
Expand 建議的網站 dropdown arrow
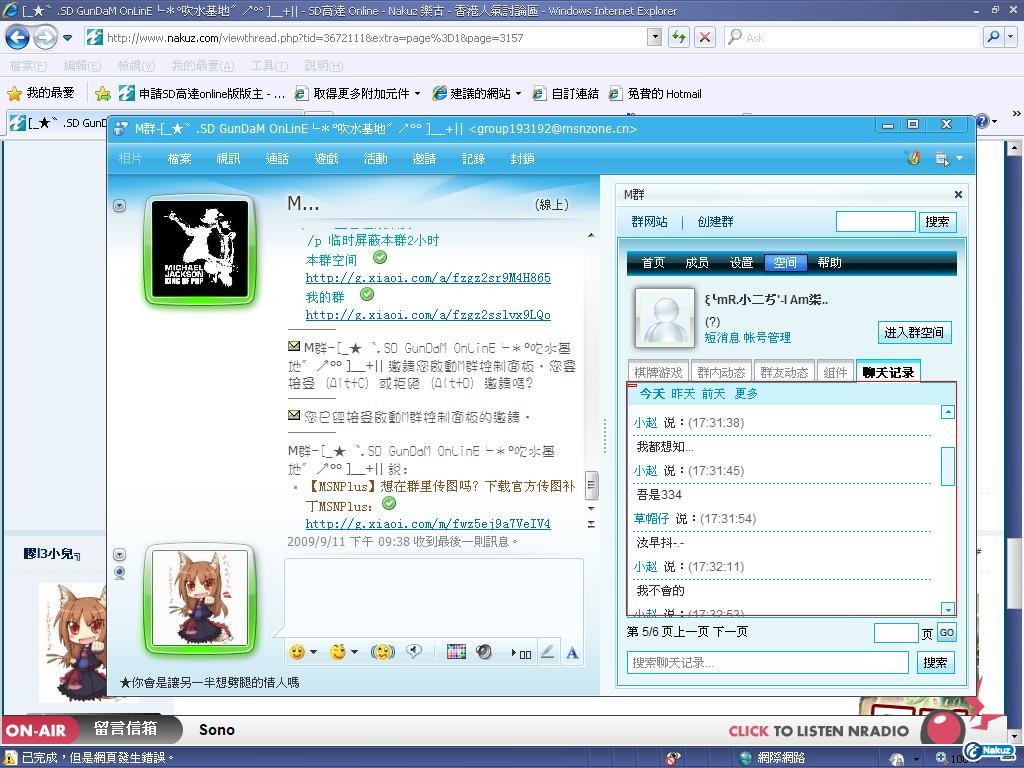click(x=519, y=93)
